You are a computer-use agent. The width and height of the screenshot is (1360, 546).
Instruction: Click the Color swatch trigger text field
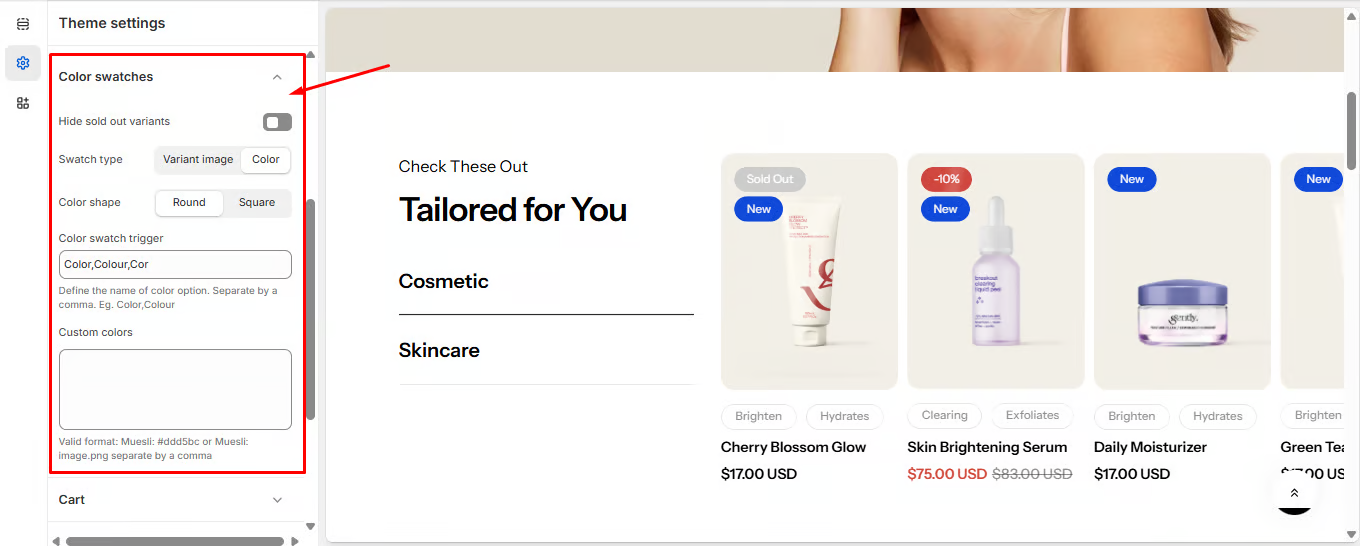(175, 264)
